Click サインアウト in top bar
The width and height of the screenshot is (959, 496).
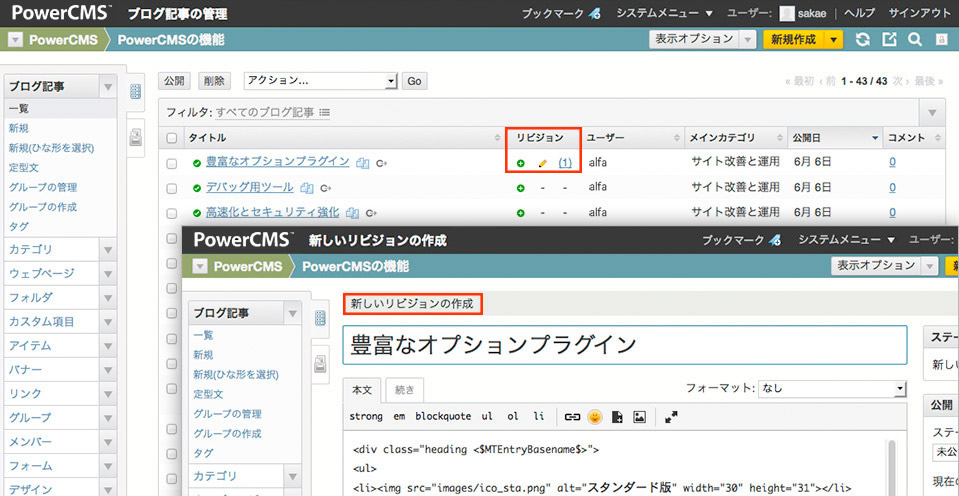[x=919, y=13]
